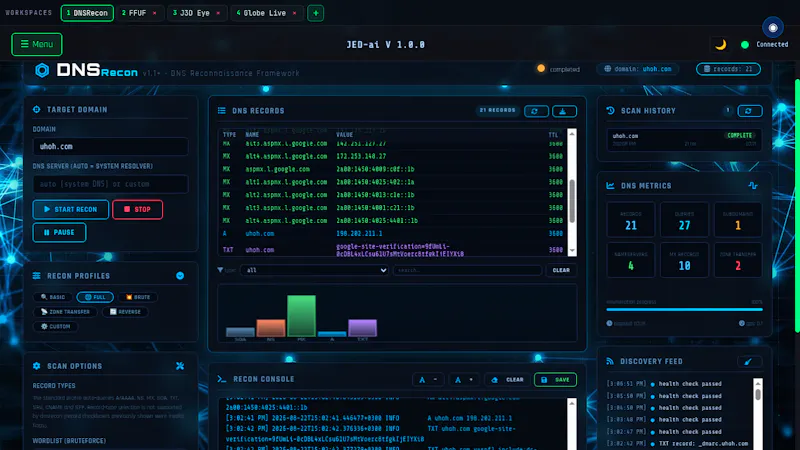This screenshot has height=450, width=800.
Task: Clear the Discovery Feed with broom icon
Action: (749, 362)
